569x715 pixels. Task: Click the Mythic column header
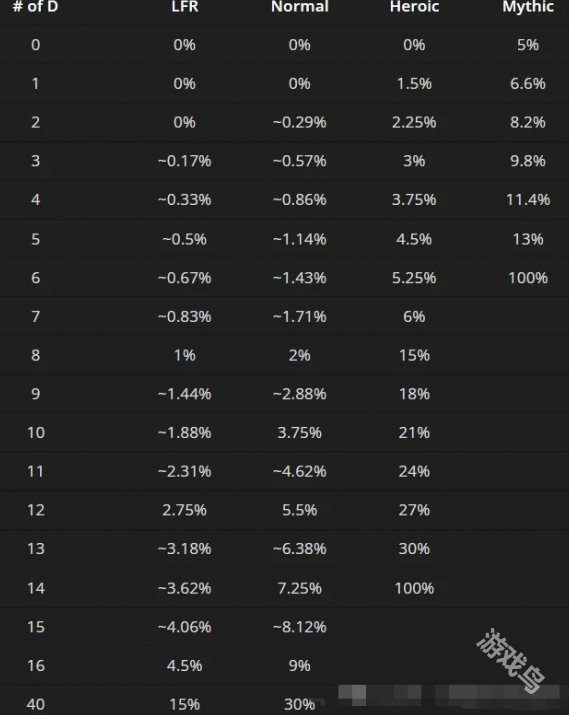click(528, 6)
